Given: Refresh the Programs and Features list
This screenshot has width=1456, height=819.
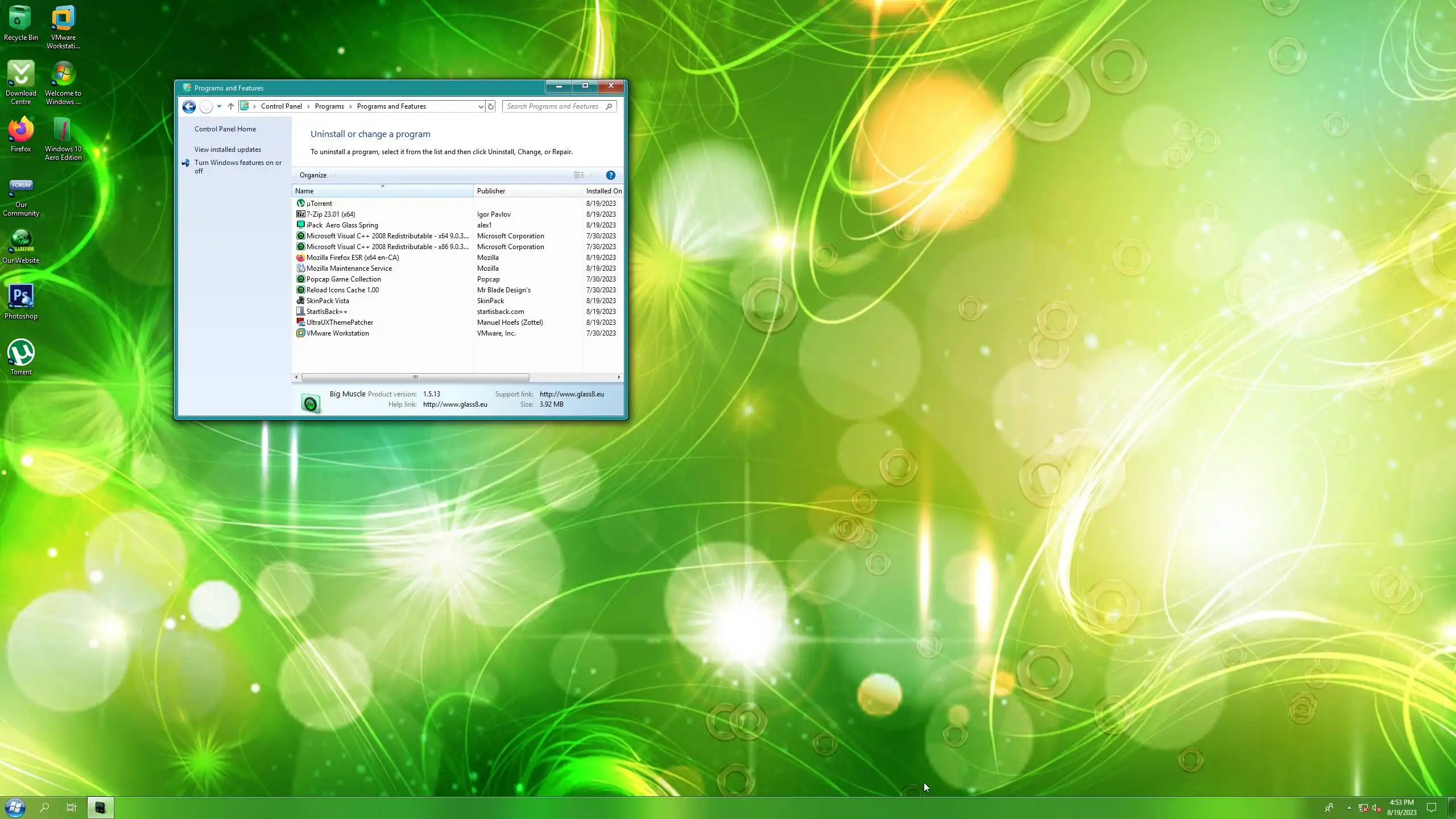Looking at the screenshot, I should pos(491,106).
